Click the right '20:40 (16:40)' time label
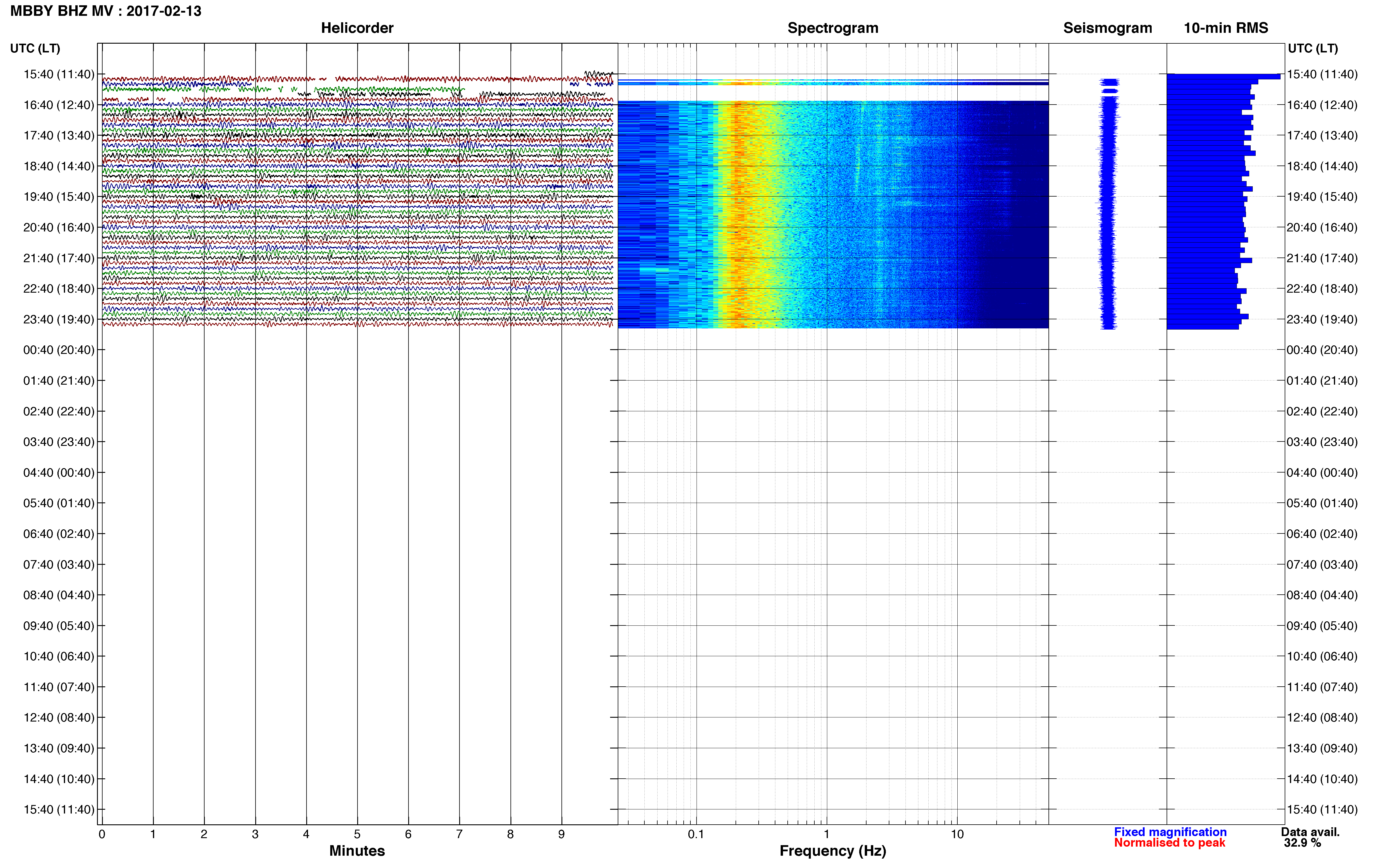Viewport: 1389px width, 868px height. coord(1322,227)
